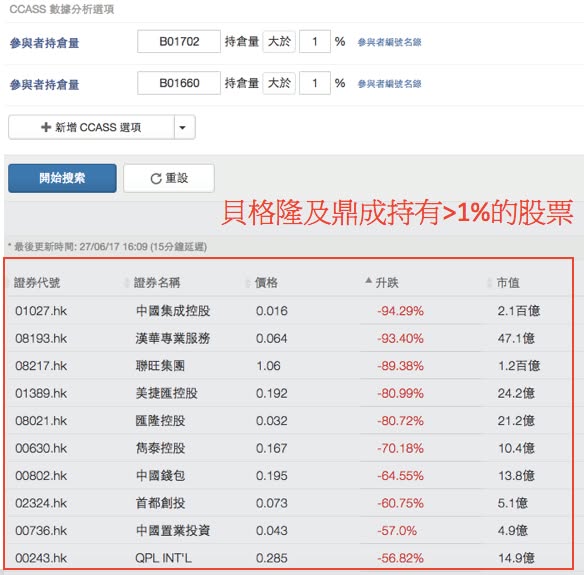
Task: Click the -93.40% change value
Action: tap(400, 338)
